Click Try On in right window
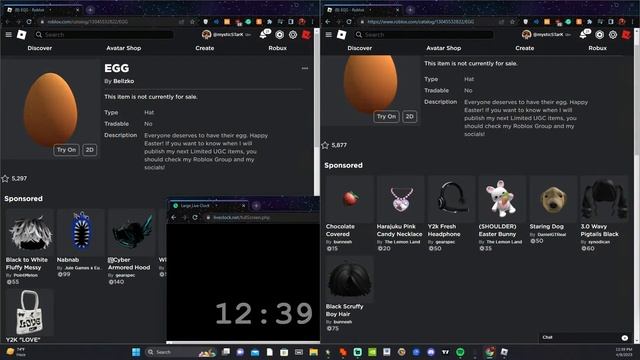Screen dimensions: 640x360 pyautogui.click(x=386, y=116)
